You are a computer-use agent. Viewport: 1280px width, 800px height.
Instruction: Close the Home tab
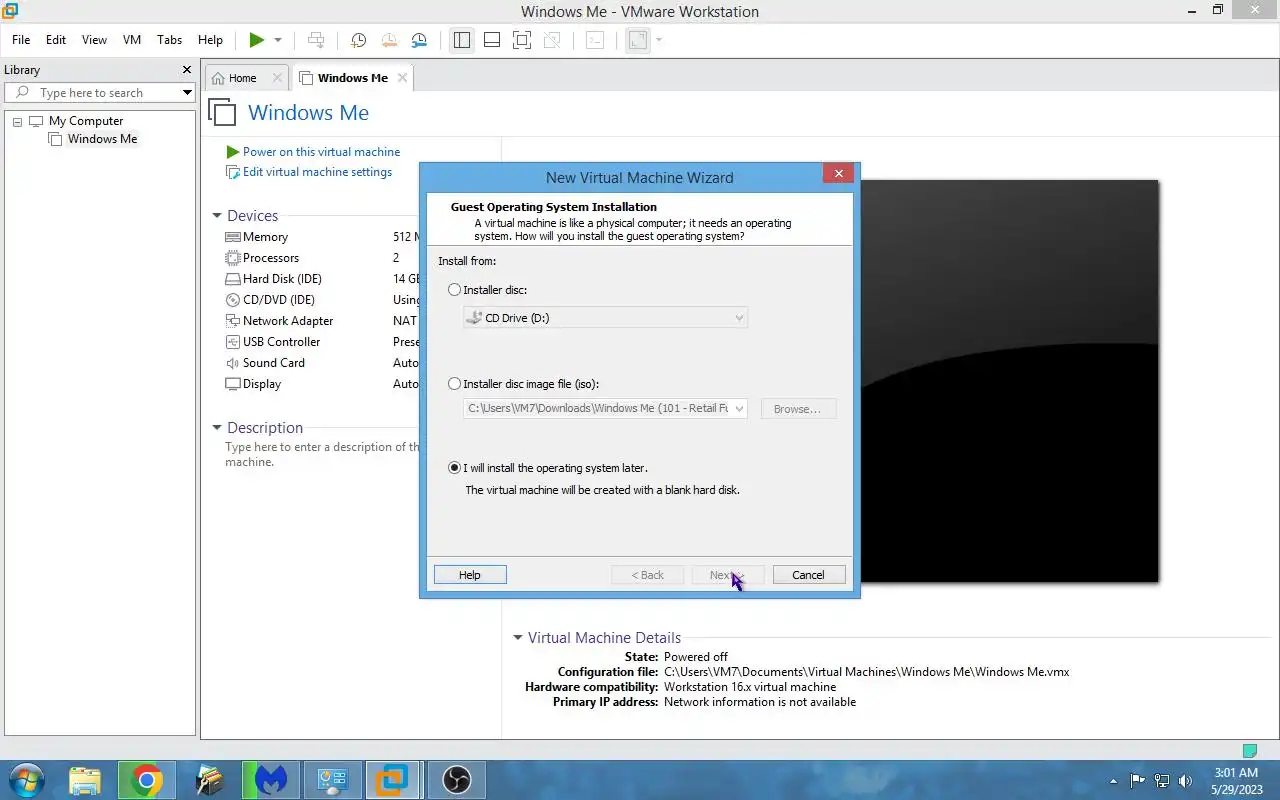(277, 78)
